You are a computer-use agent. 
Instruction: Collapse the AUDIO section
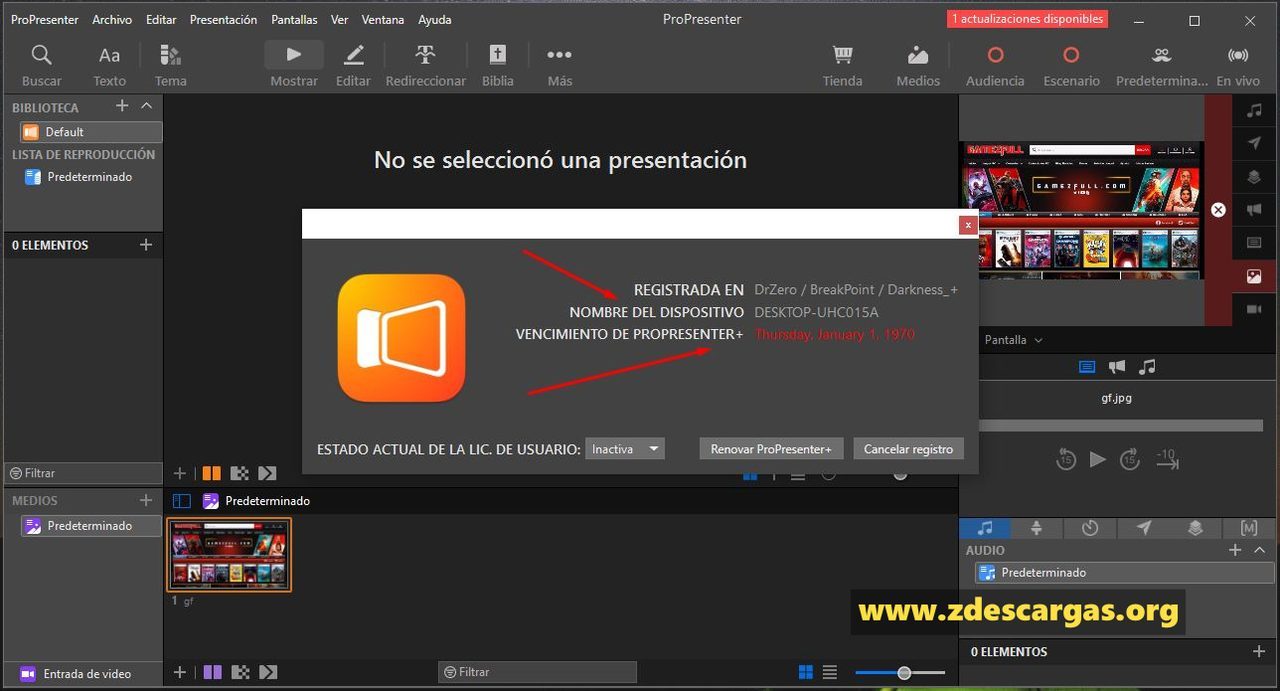pyautogui.click(x=1259, y=550)
